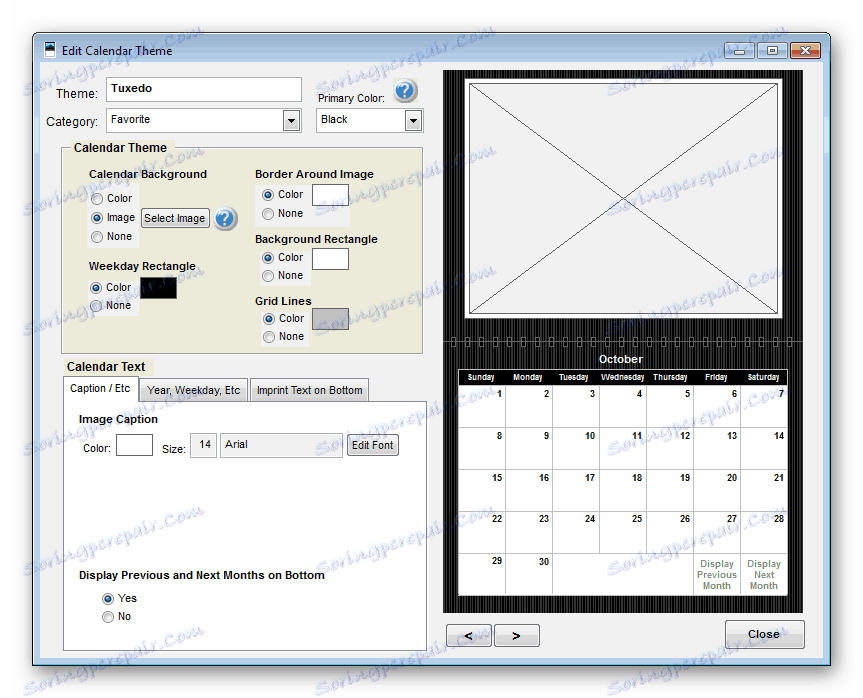Viewport: 863px width, 698px height.
Task: Pick Background Rectangle color swatch
Action: pos(330,259)
